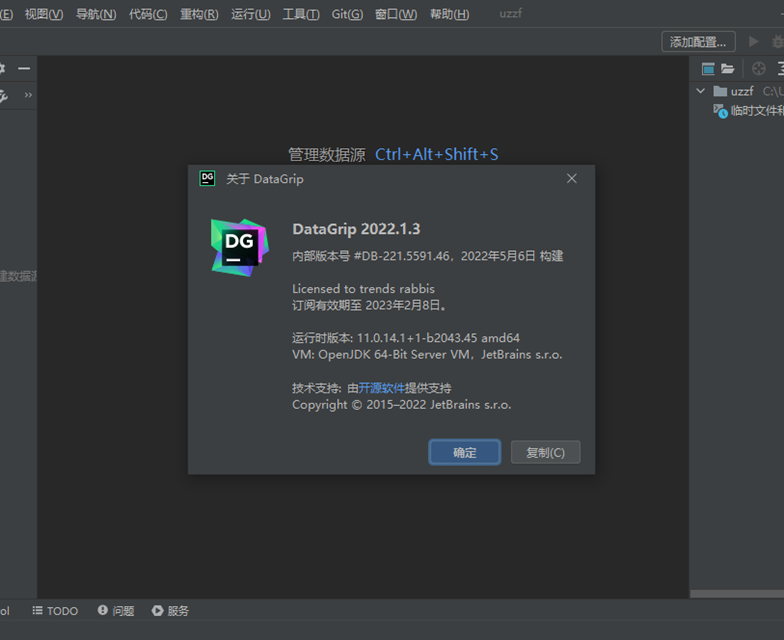Click the horizontal scrollbar in files panel
Screen dimensions: 784x640
(x=737, y=594)
